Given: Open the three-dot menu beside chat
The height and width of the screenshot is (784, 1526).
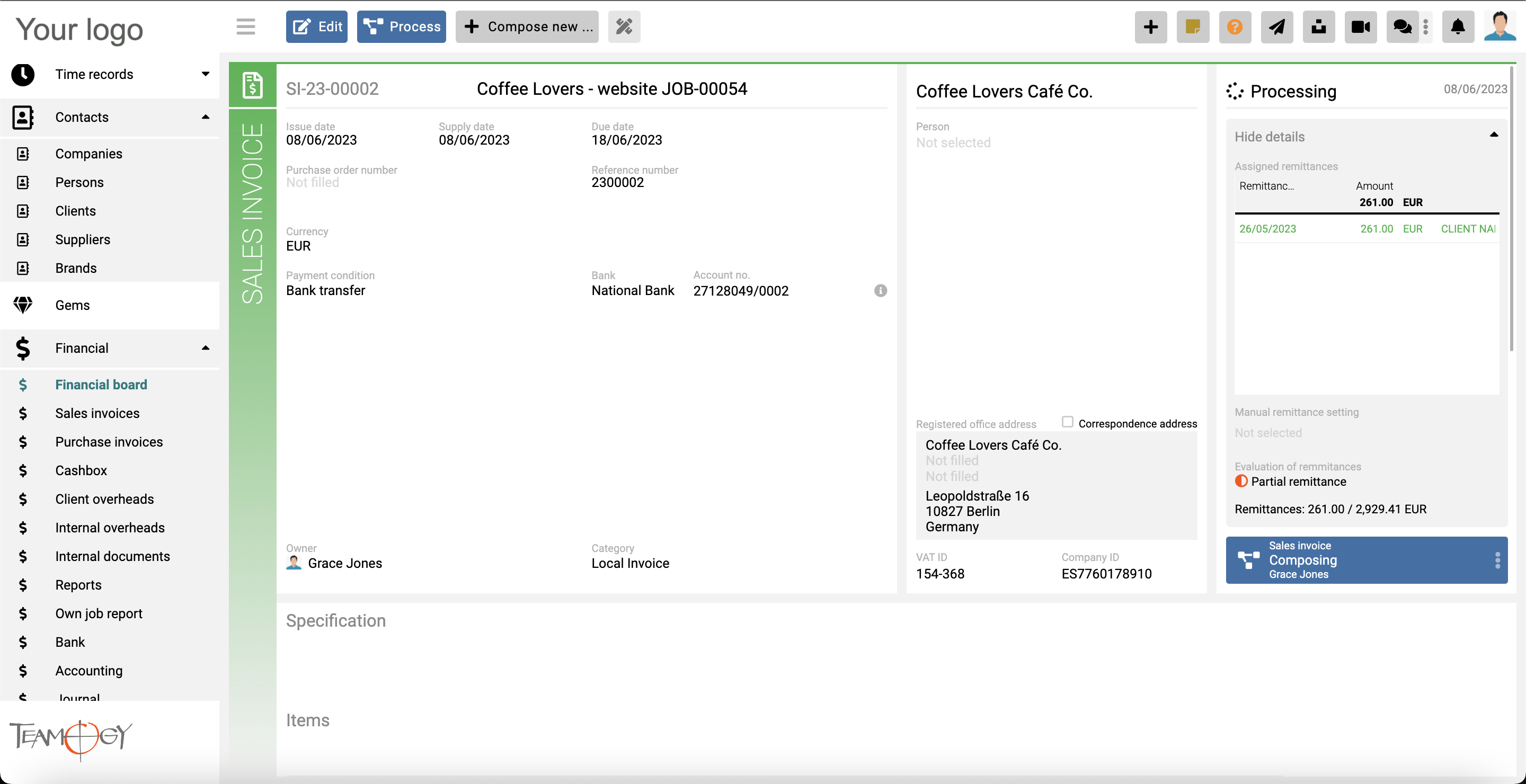Looking at the screenshot, I should click(x=1426, y=26).
